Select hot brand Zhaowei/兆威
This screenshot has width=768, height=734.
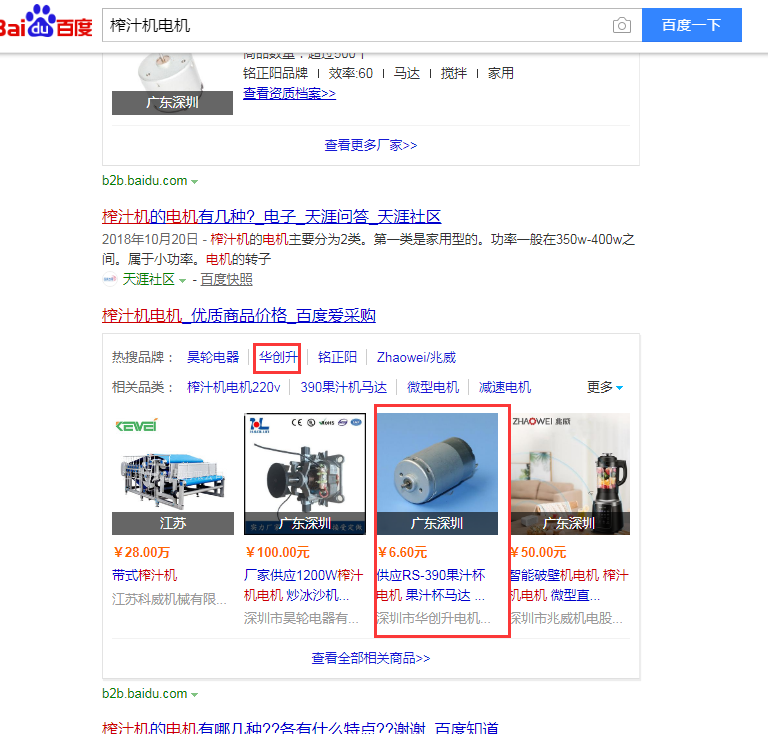click(x=416, y=357)
